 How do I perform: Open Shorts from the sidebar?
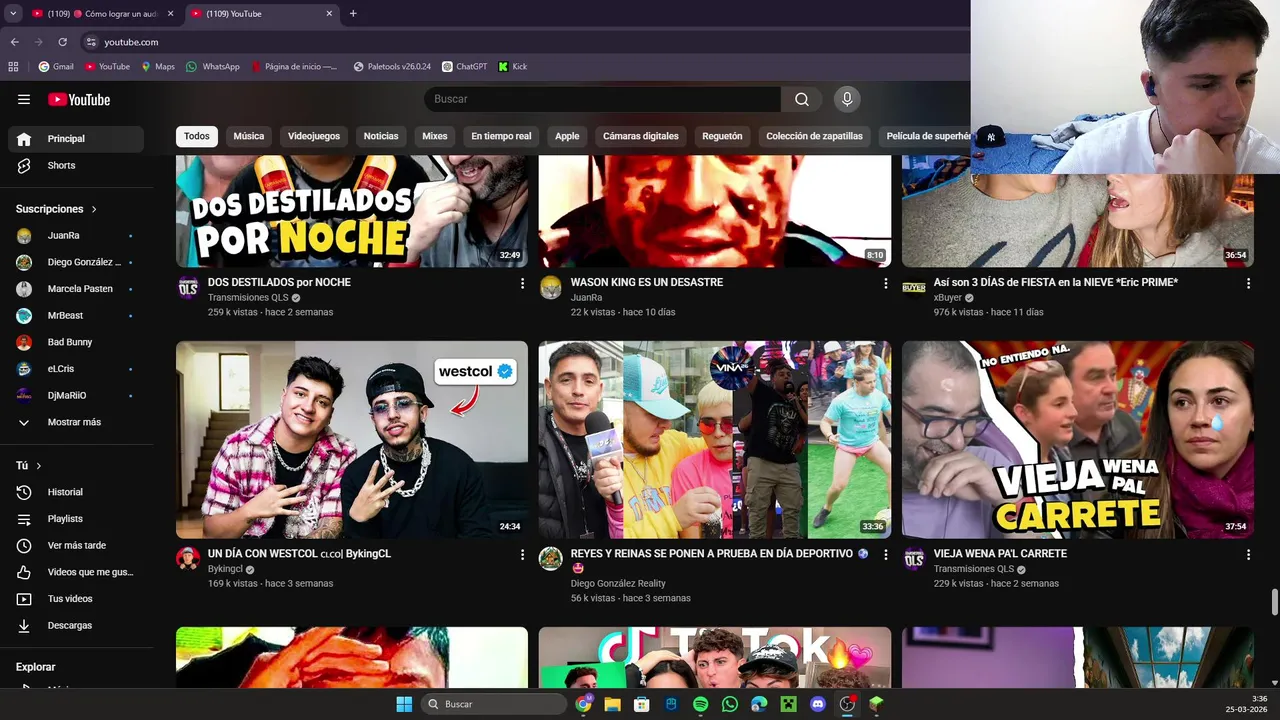pyautogui.click(x=76, y=165)
